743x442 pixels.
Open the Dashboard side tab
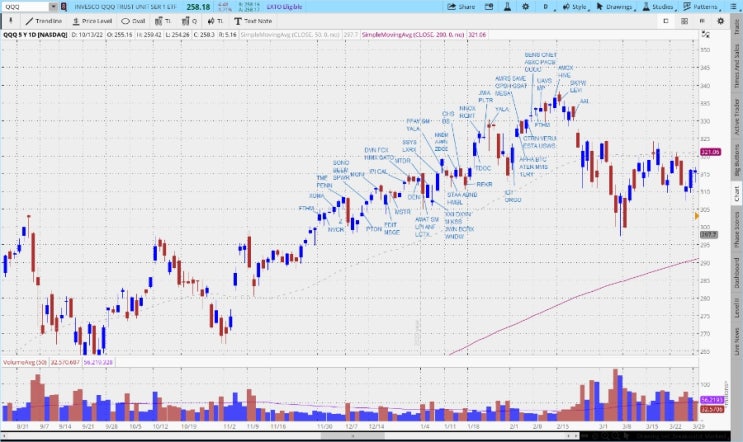737,272
